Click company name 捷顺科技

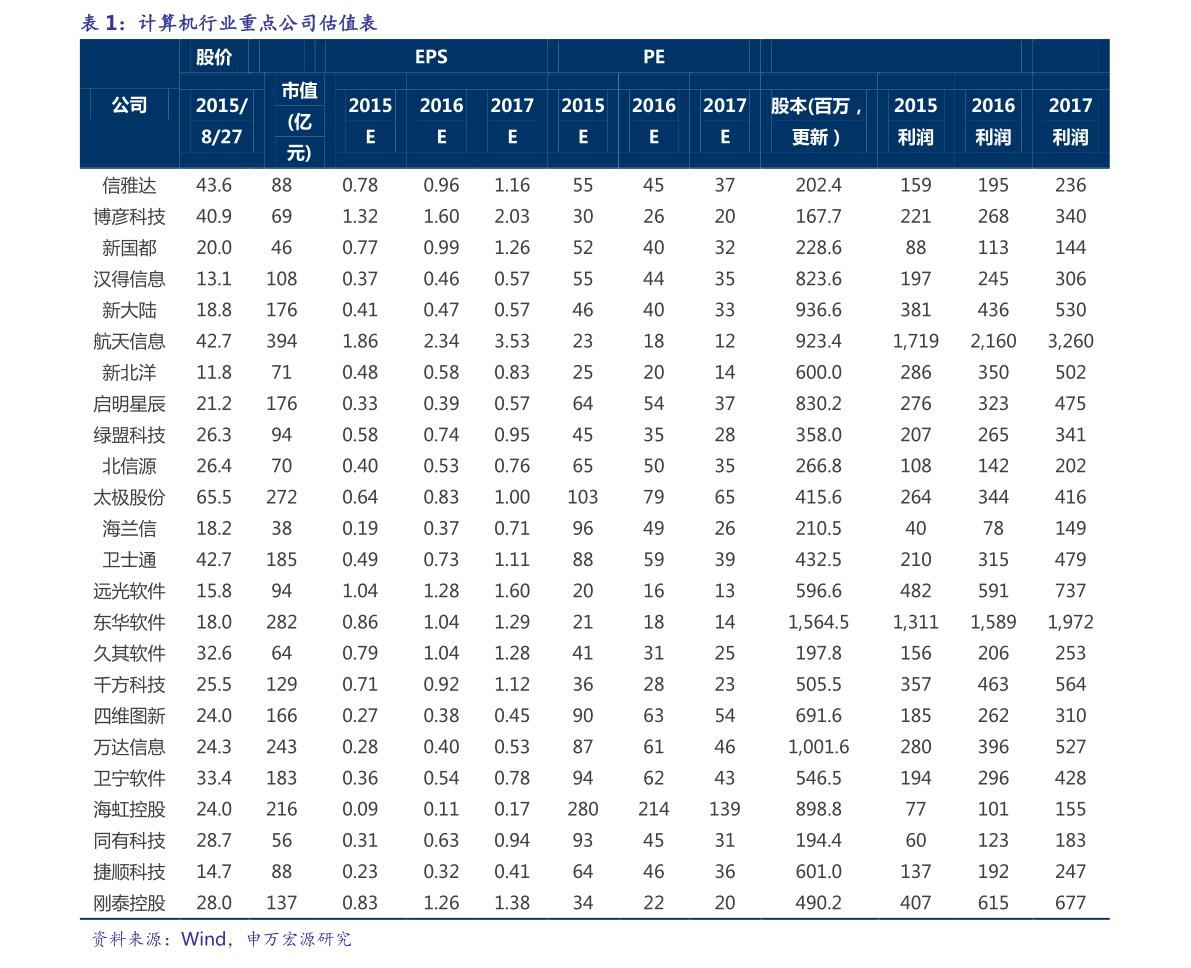tap(129, 872)
